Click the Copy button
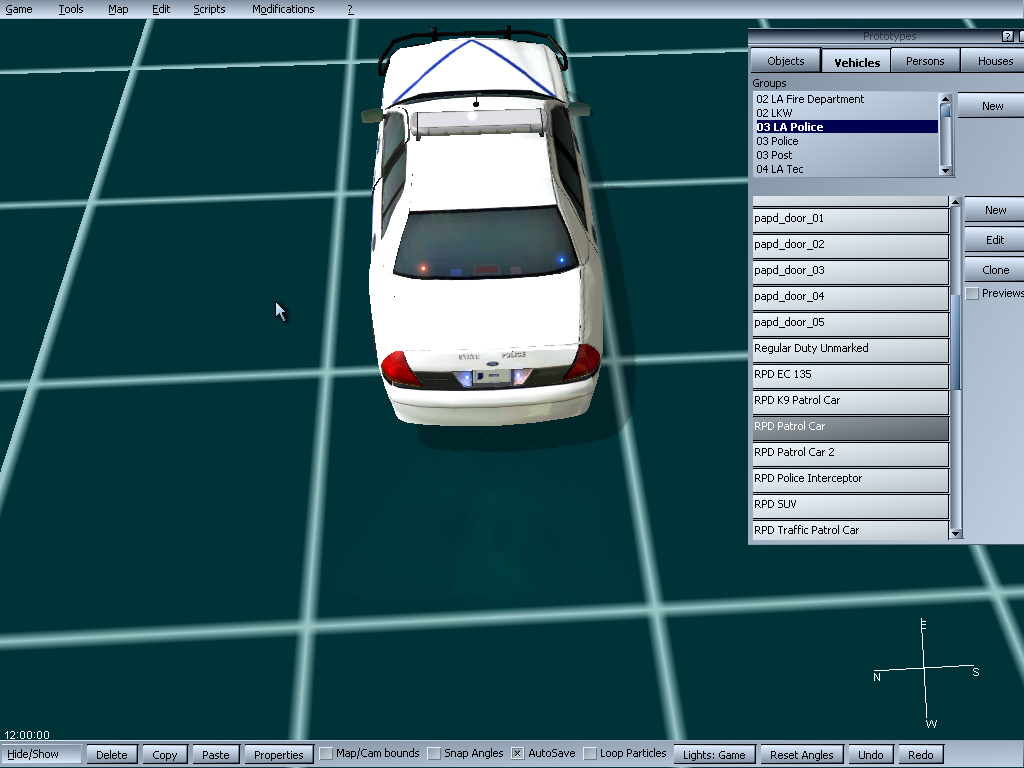This screenshot has height=768, width=1024. 165,754
